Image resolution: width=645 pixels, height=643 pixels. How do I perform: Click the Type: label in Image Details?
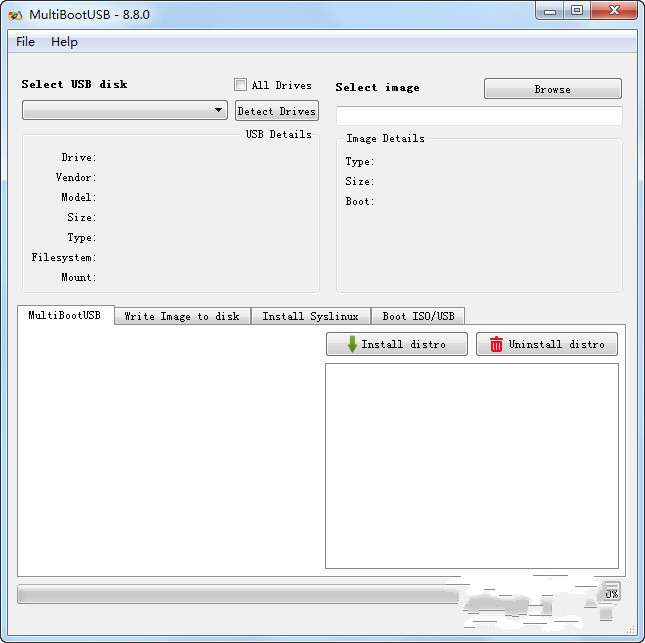coord(360,162)
